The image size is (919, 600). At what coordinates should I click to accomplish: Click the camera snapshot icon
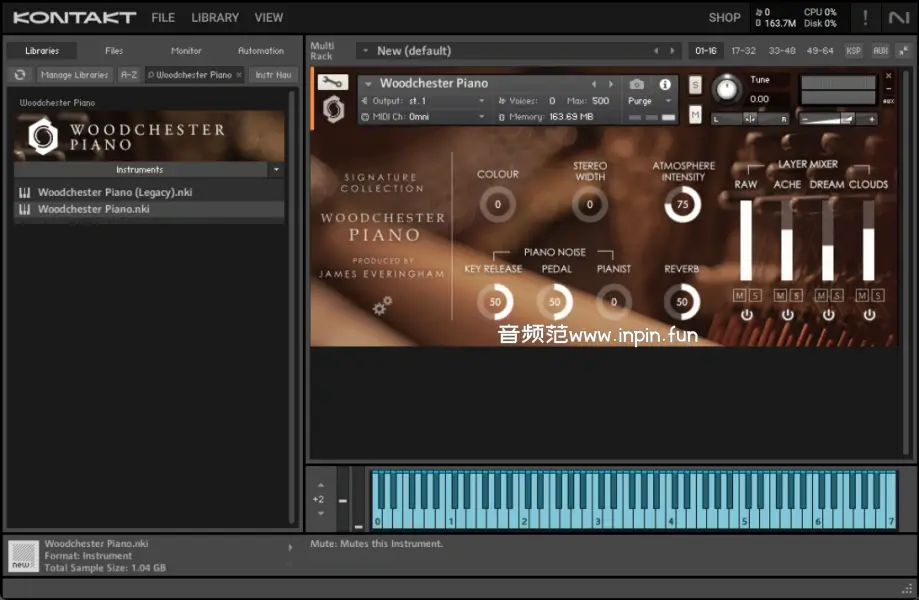tap(637, 85)
